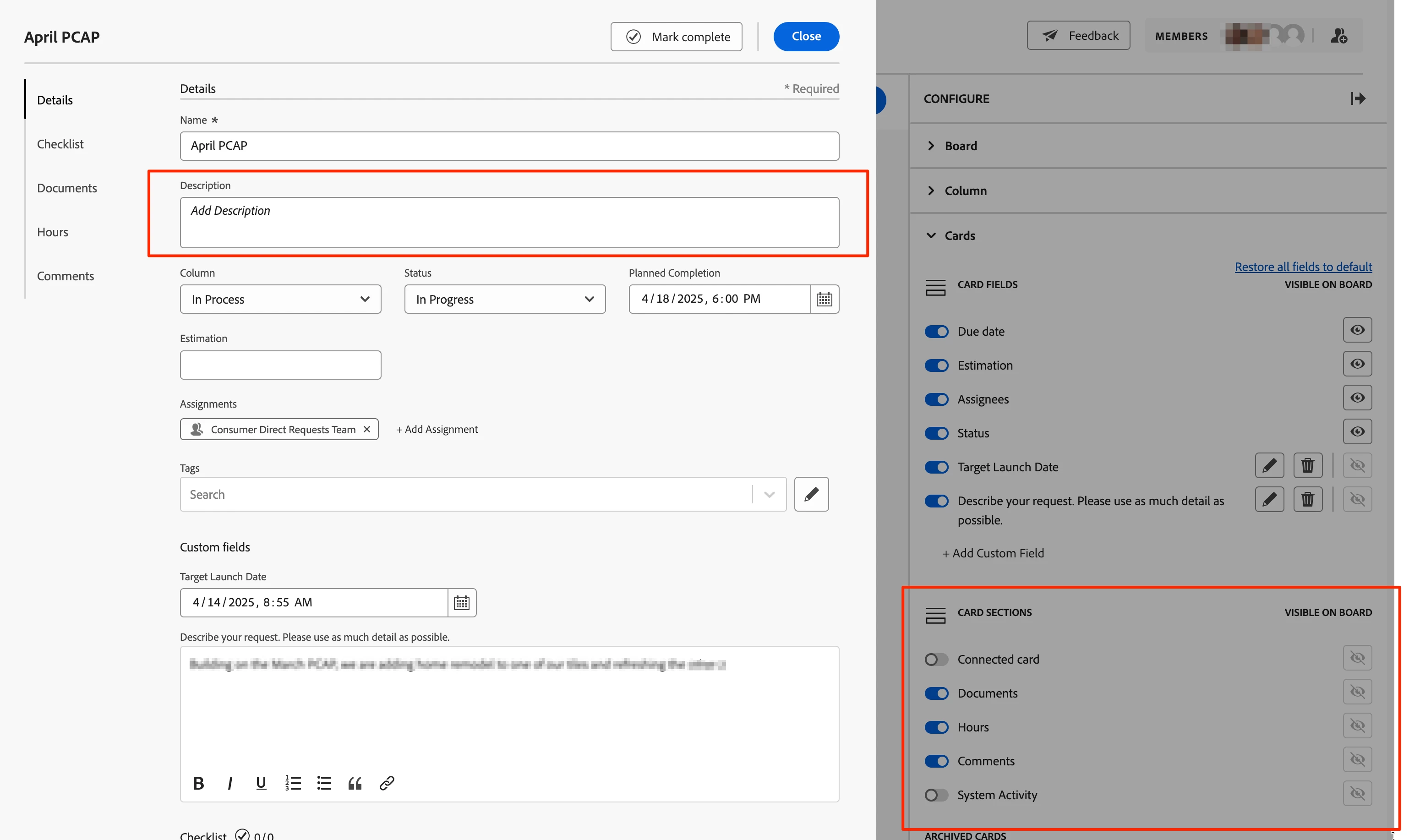Delete the Target Launch Date field

1307,466
